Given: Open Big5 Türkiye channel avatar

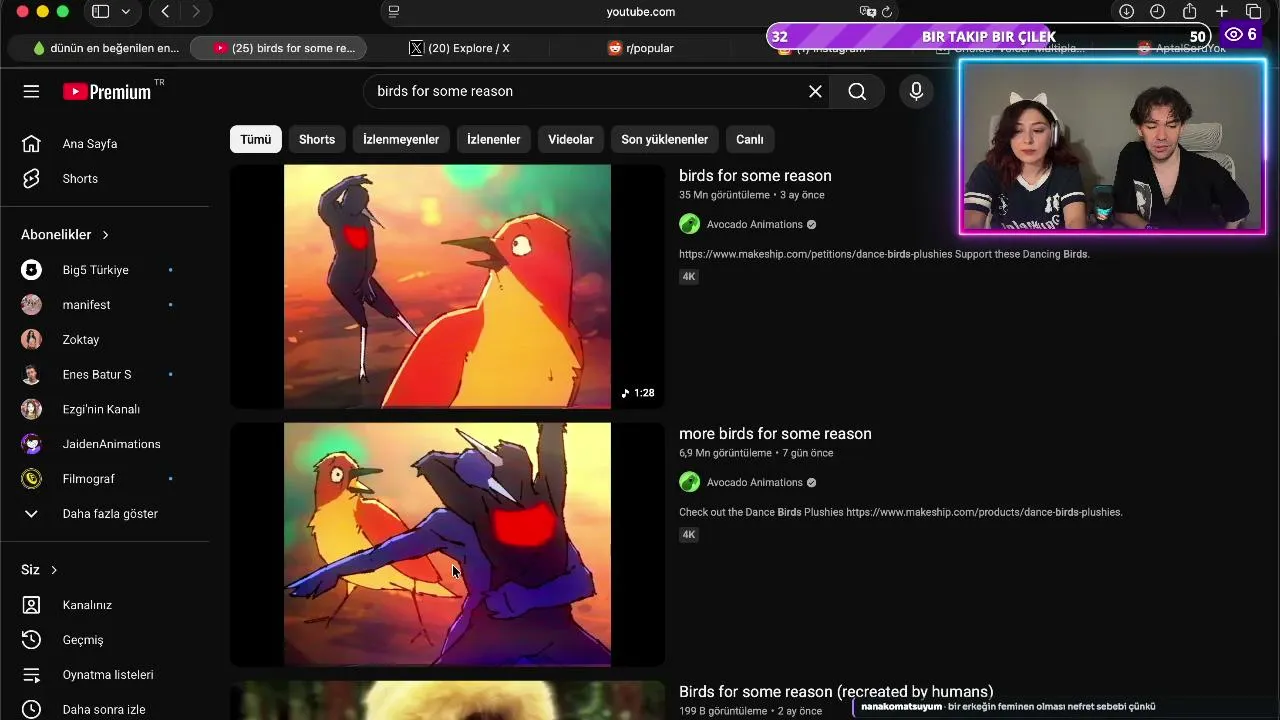Looking at the screenshot, I should pos(32,270).
